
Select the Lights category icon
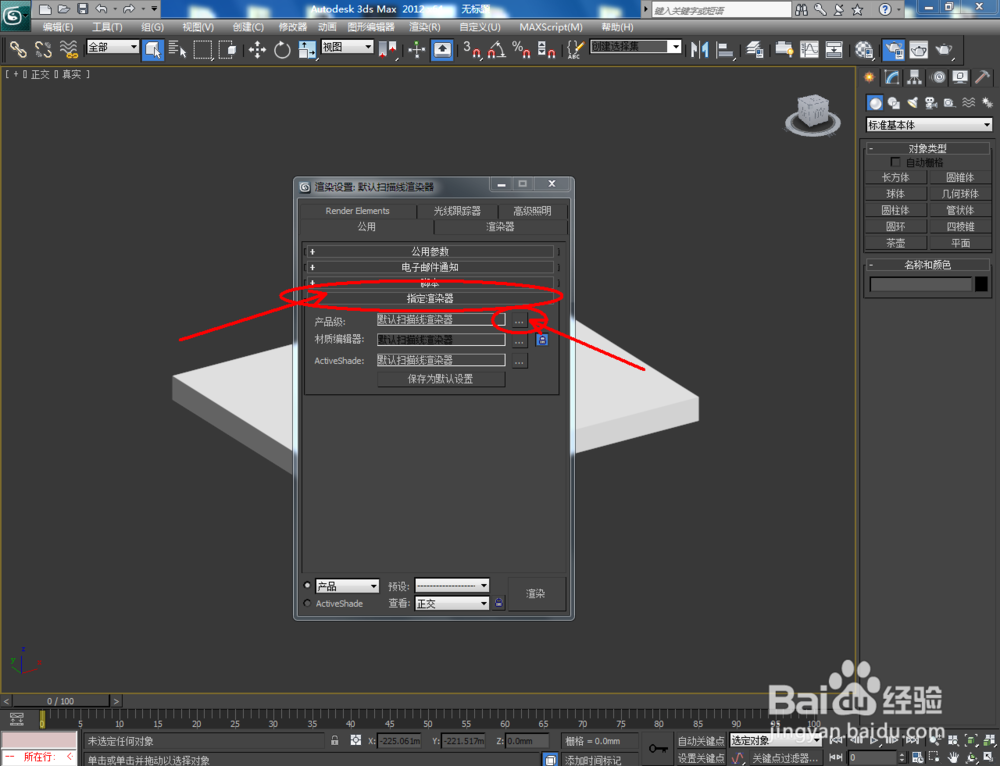pyautogui.click(x=913, y=103)
